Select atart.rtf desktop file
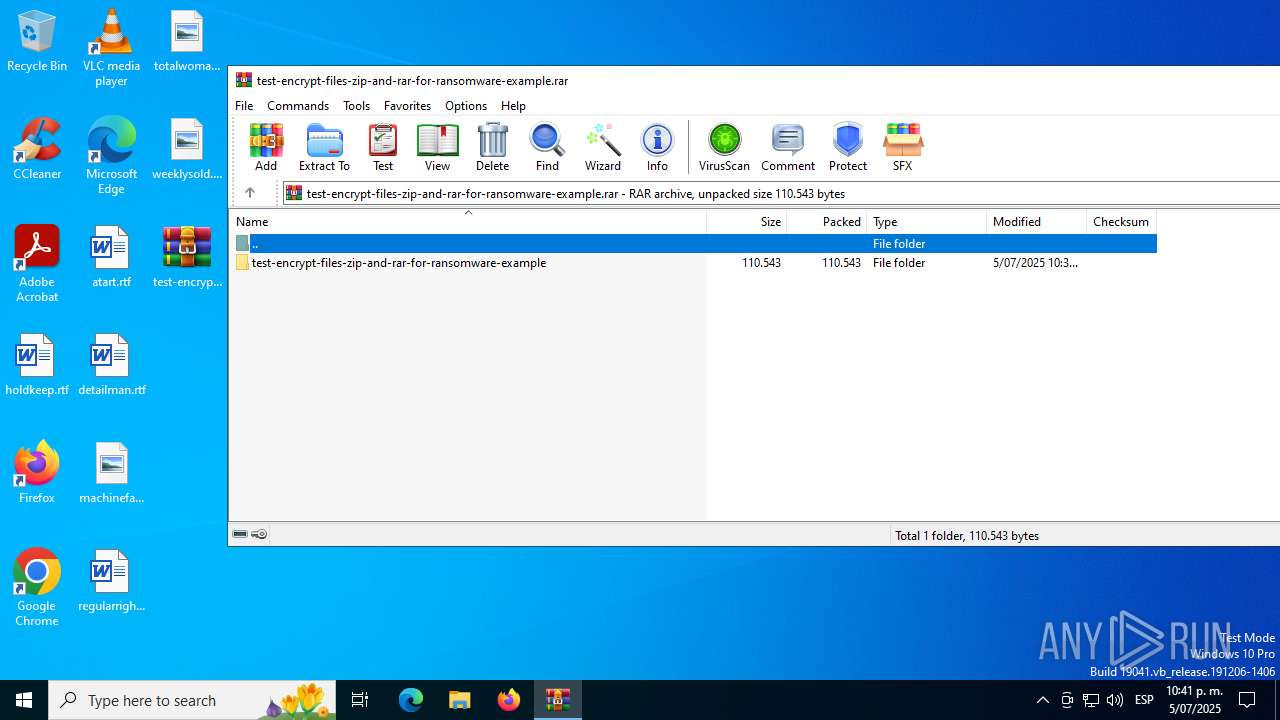 (111, 257)
